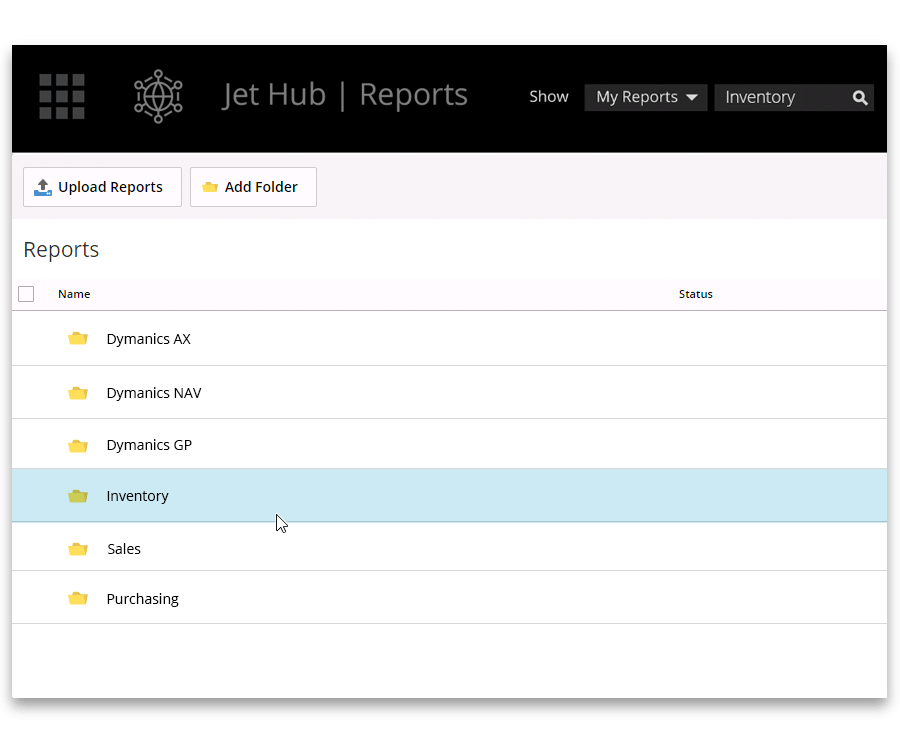900x750 pixels.
Task: Open the app launcher grid icon
Action: [x=61, y=96]
